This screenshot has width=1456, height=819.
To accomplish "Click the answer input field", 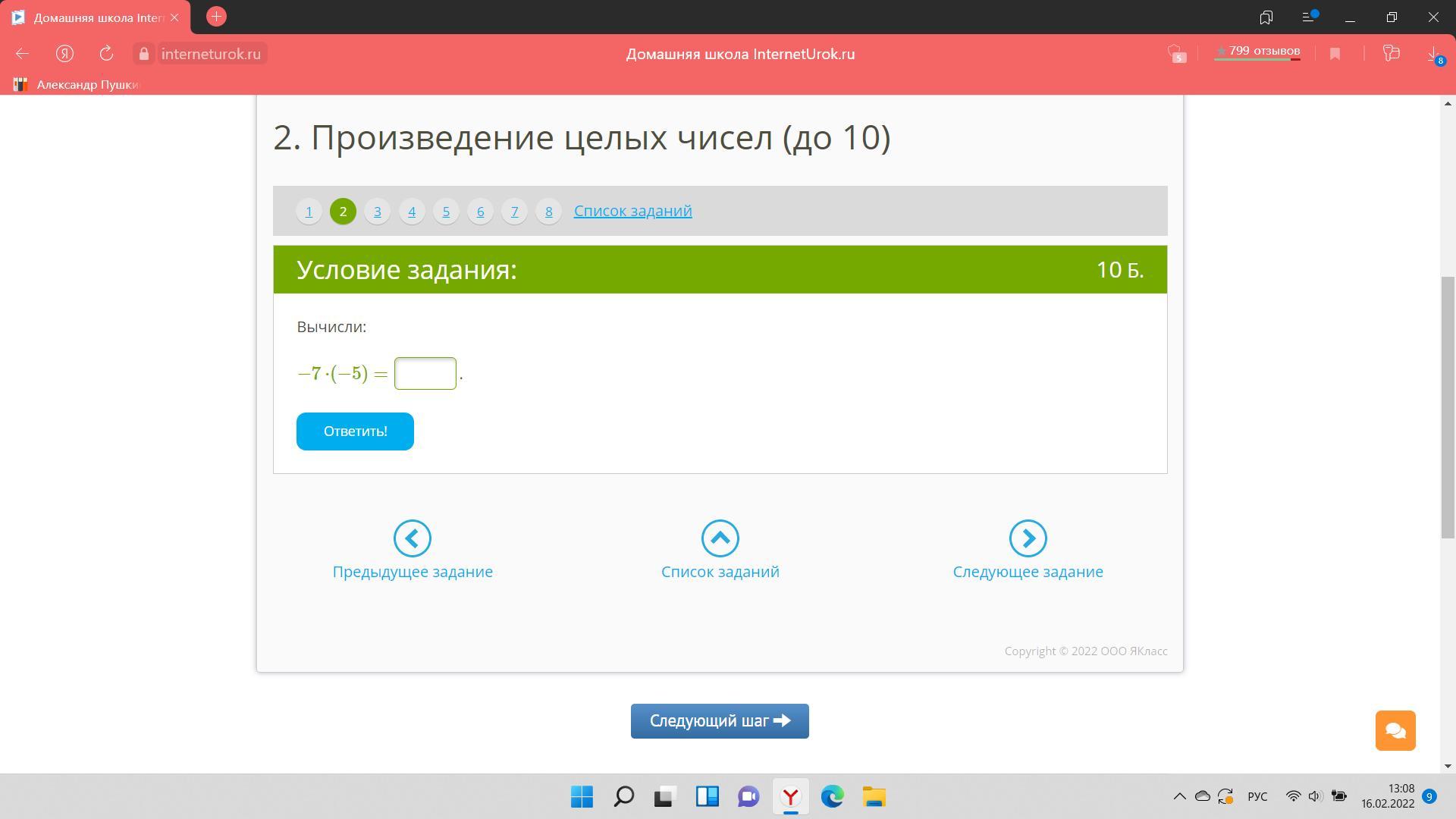I will coord(425,374).
